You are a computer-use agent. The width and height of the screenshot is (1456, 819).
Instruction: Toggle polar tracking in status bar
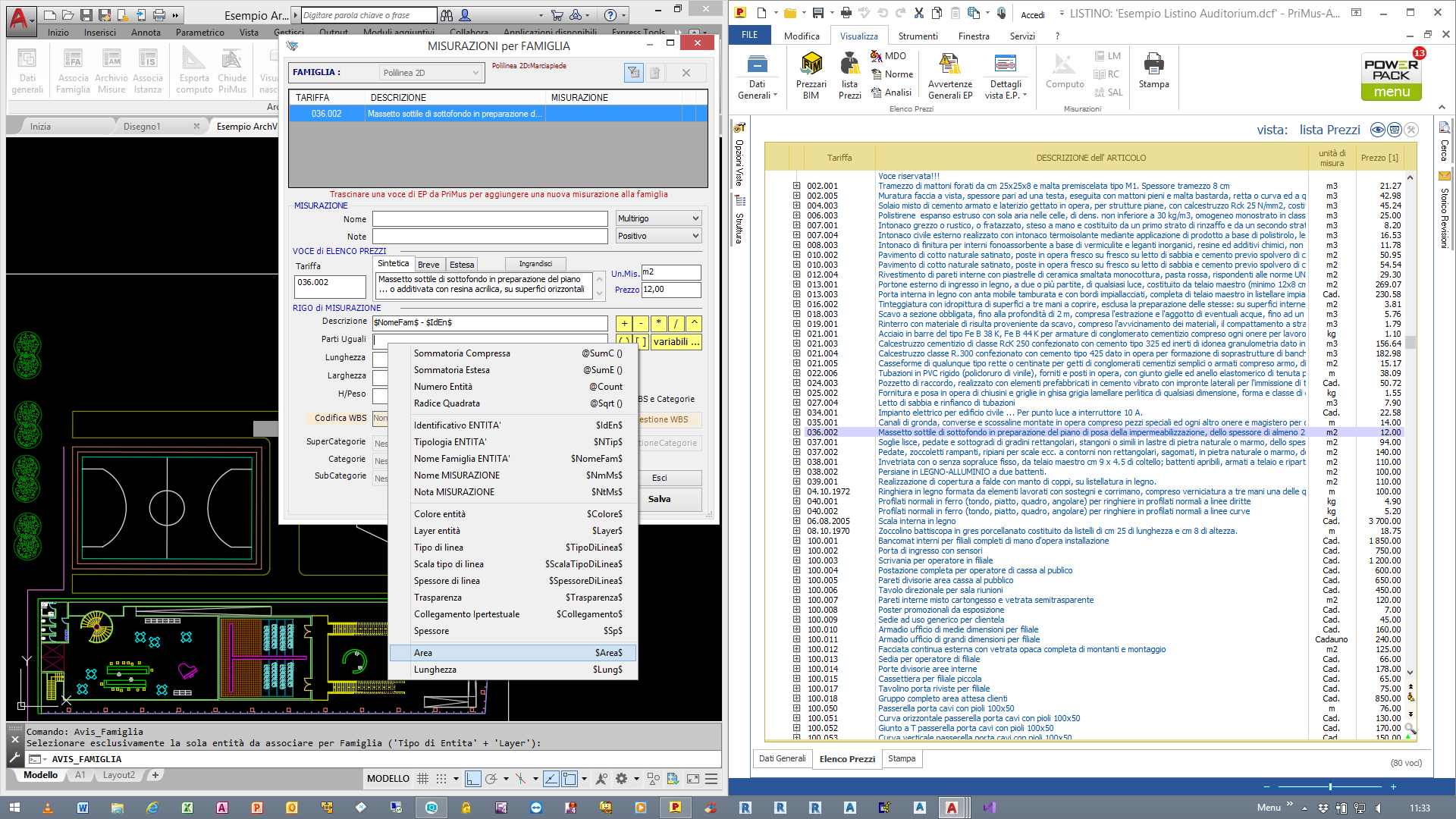click(491, 779)
